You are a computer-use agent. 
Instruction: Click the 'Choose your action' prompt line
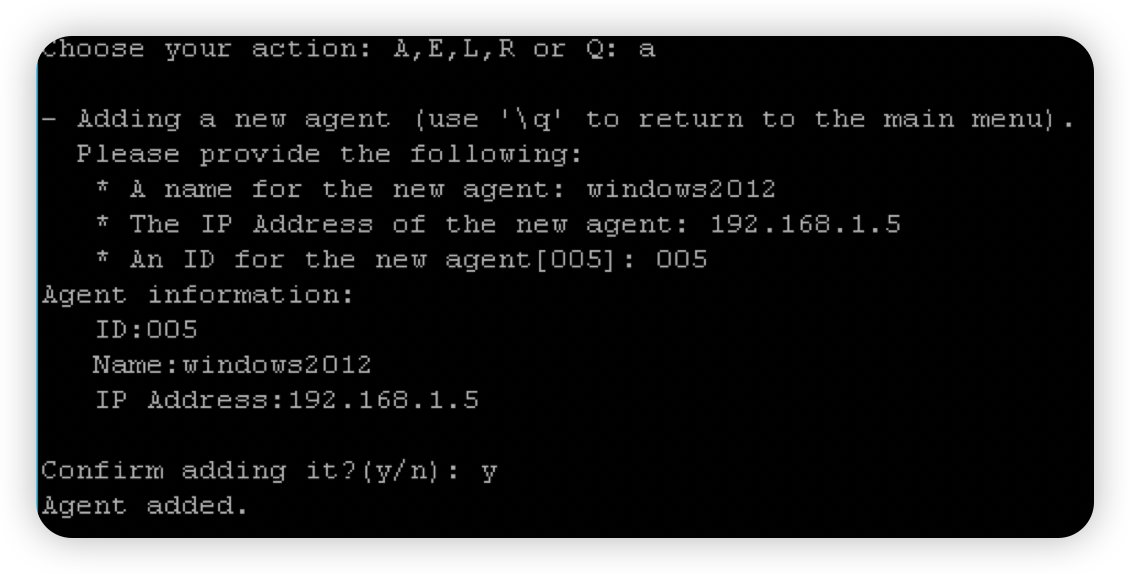coord(348,49)
